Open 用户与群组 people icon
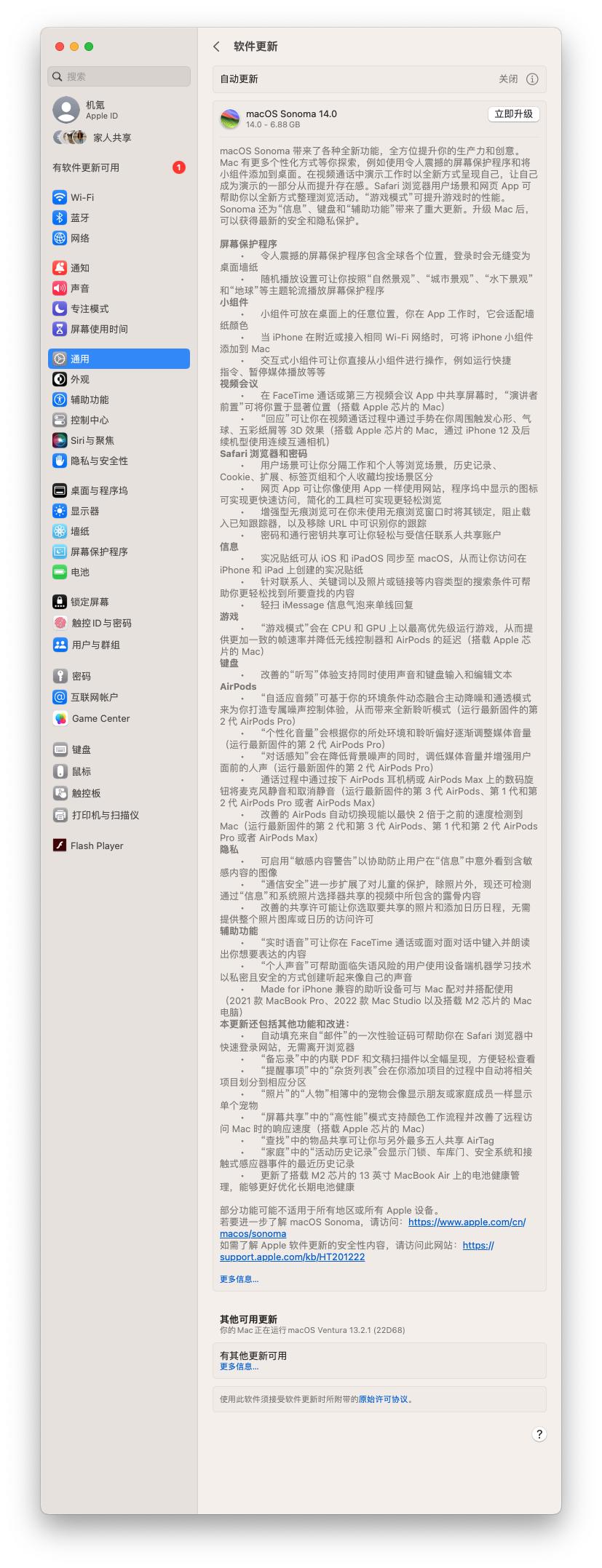602x1568 pixels. pyautogui.click(x=60, y=645)
